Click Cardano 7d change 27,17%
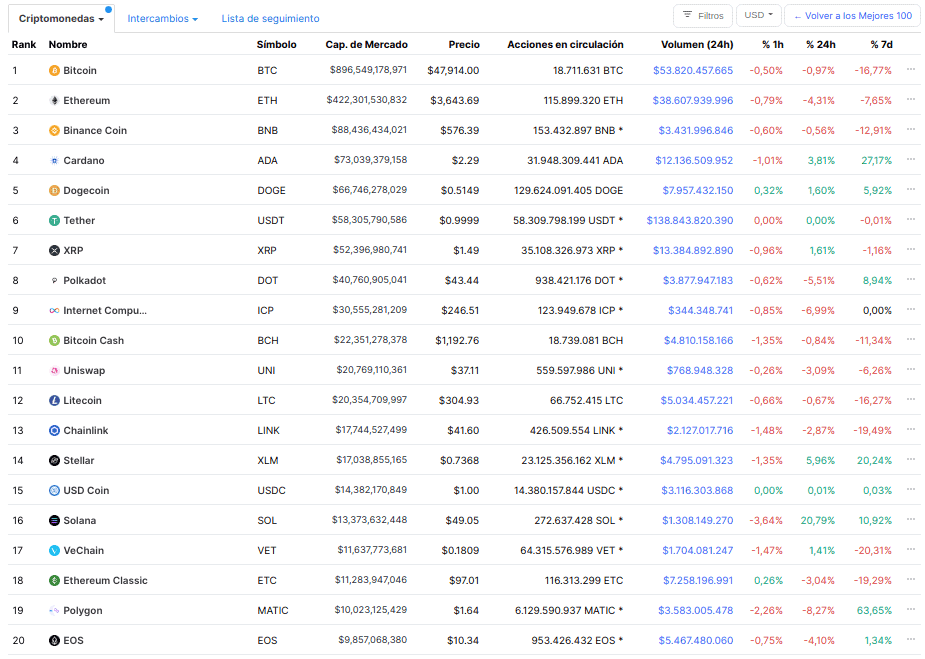Image resolution: width=925 pixels, height=659 pixels. click(x=876, y=160)
